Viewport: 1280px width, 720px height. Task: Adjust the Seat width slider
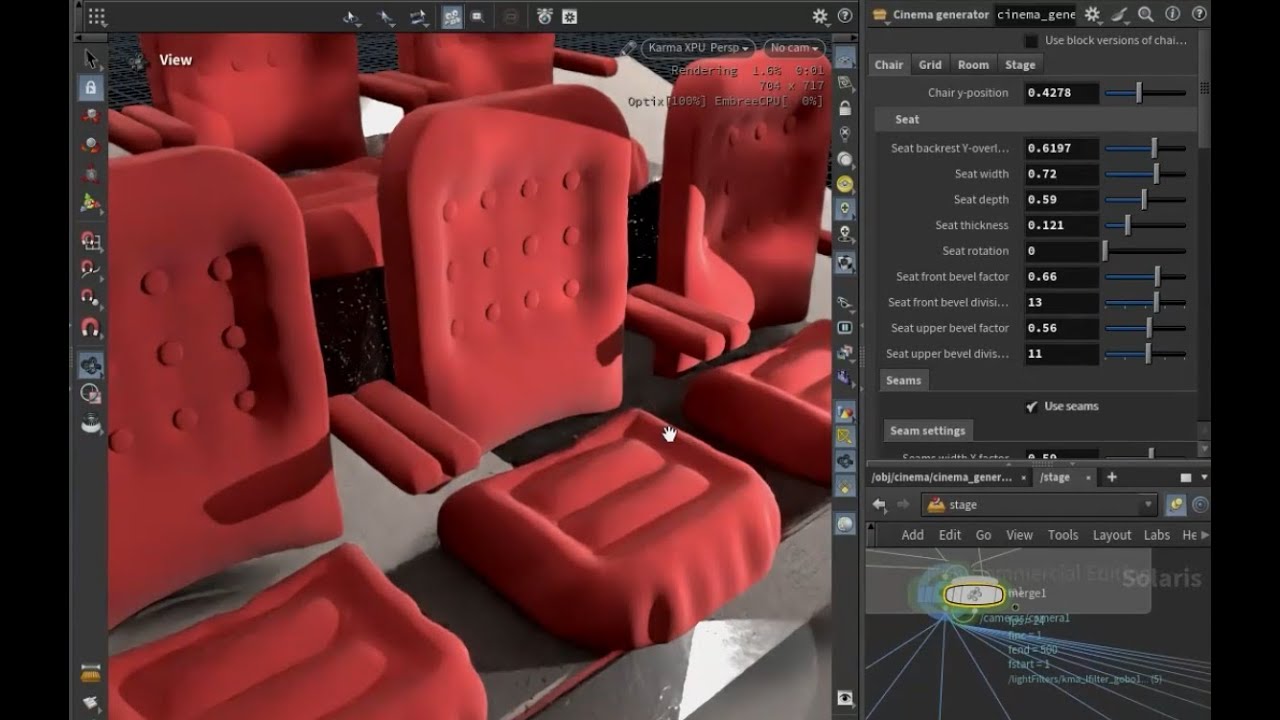1145,174
